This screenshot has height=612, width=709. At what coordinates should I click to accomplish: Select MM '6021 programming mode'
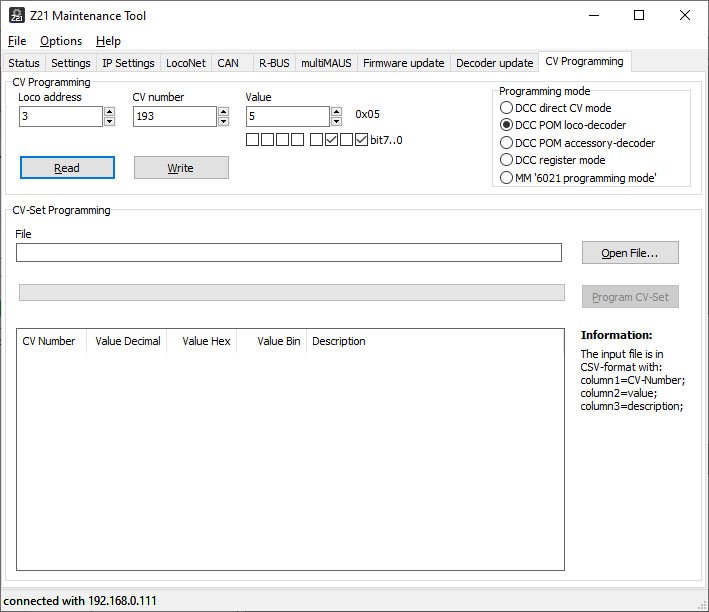coord(578,178)
